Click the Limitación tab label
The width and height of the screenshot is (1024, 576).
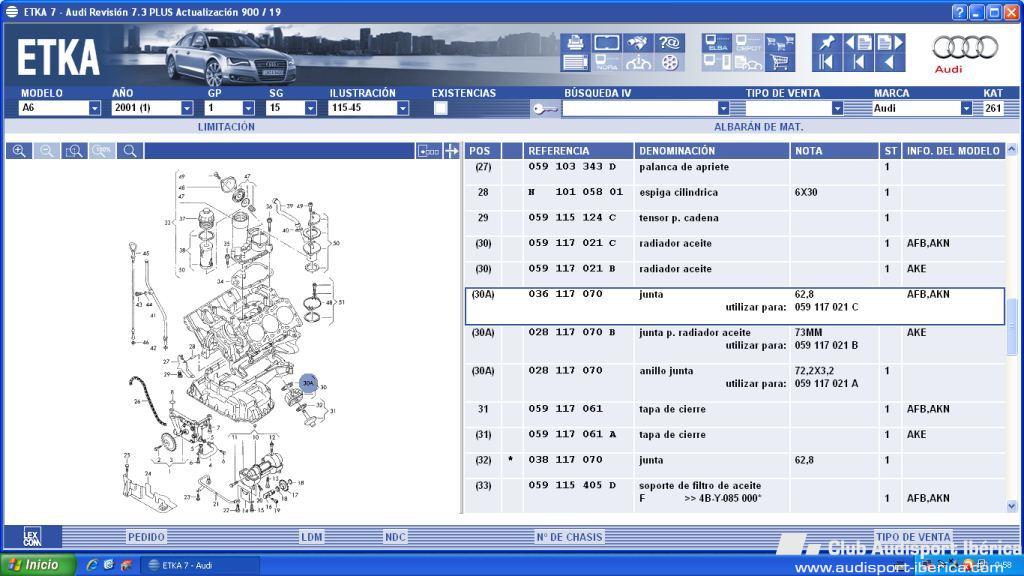pos(227,127)
